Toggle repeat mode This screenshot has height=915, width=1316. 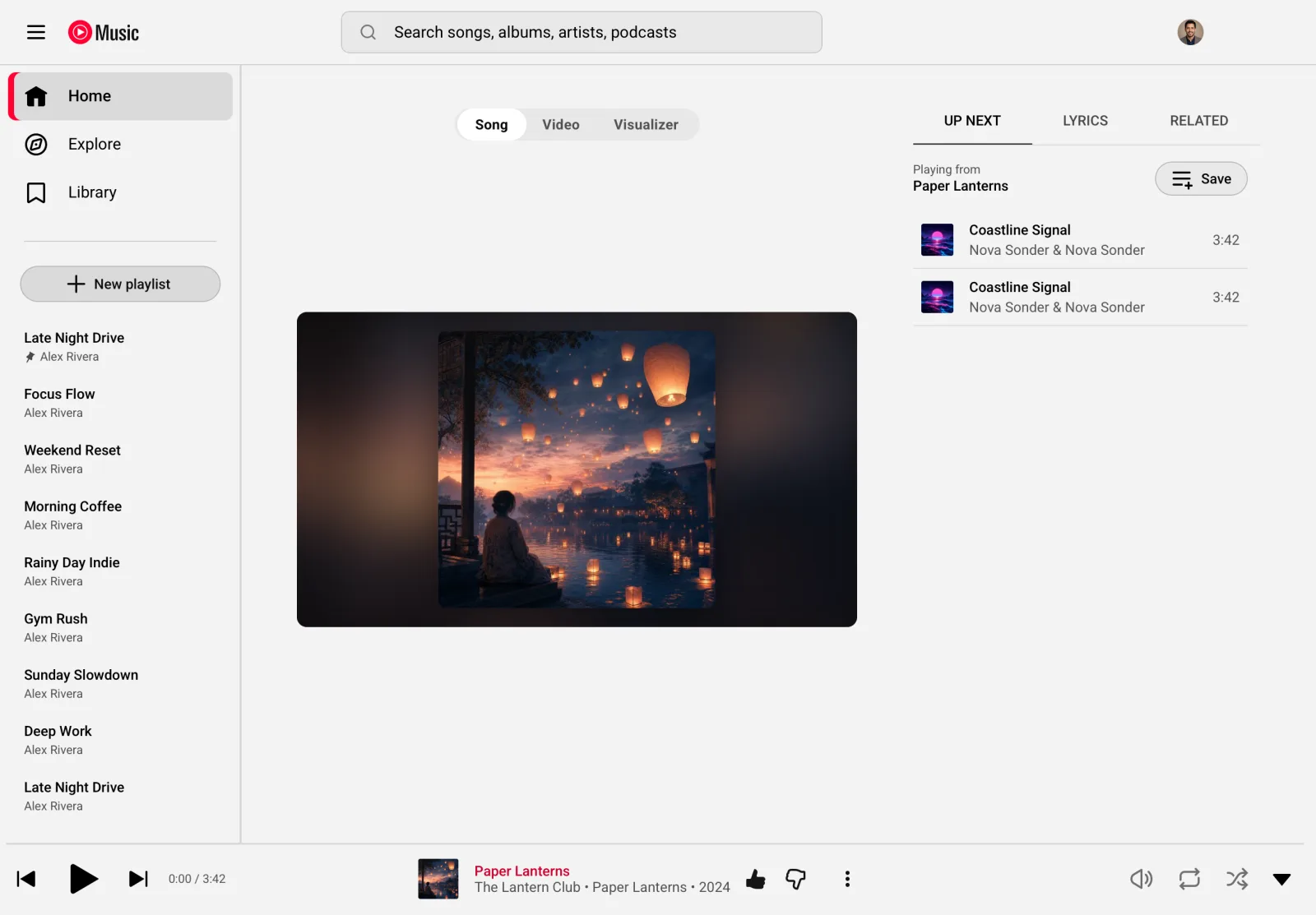coord(1189,879)
